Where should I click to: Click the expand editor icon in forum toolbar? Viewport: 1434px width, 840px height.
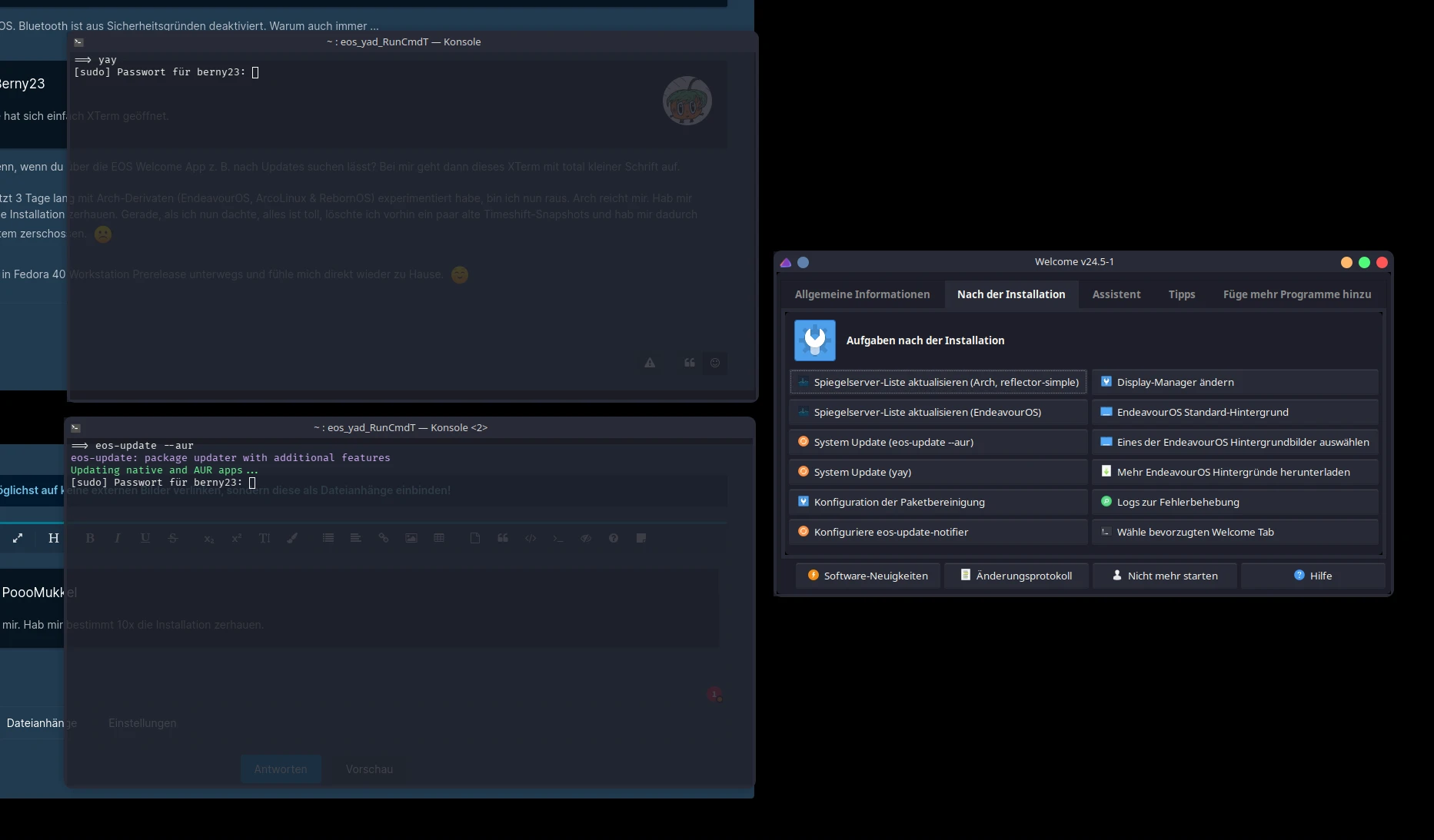tap(18, 538)
